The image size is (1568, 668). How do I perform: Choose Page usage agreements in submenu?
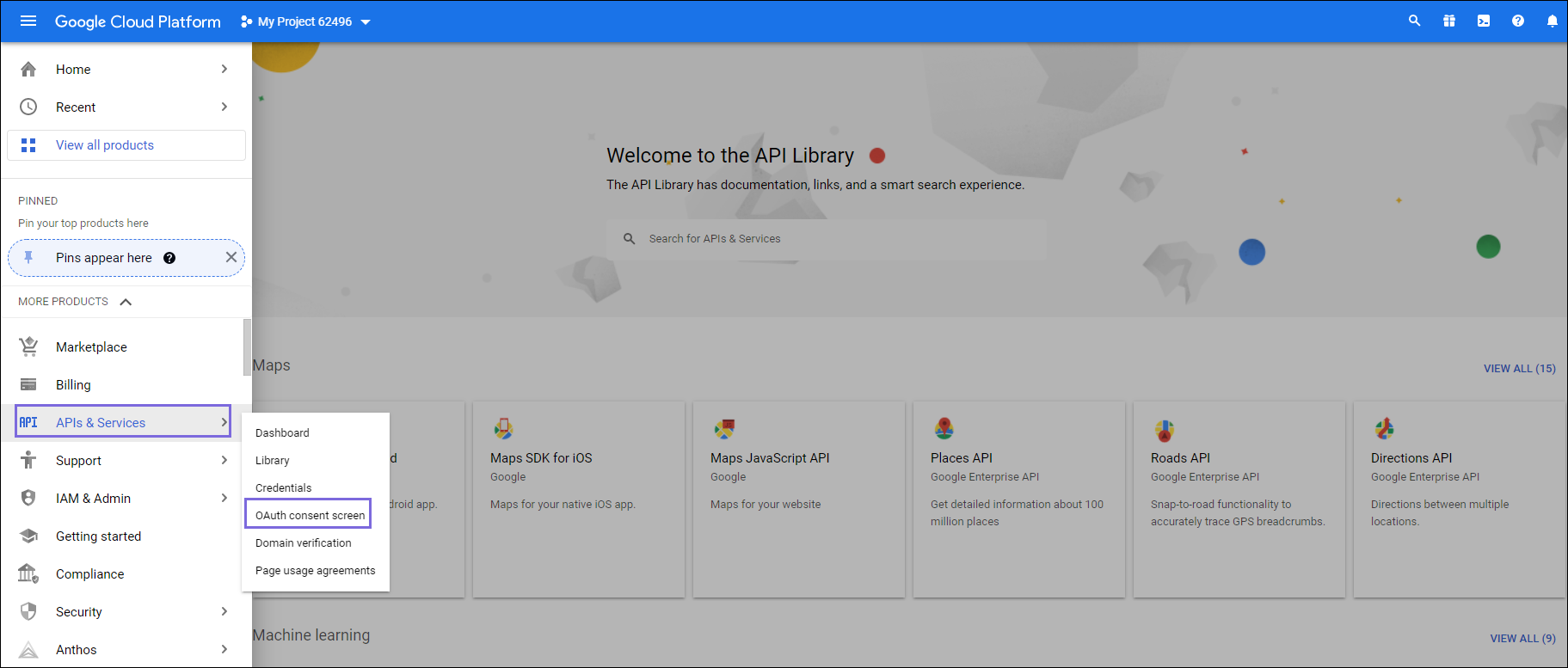316,570
